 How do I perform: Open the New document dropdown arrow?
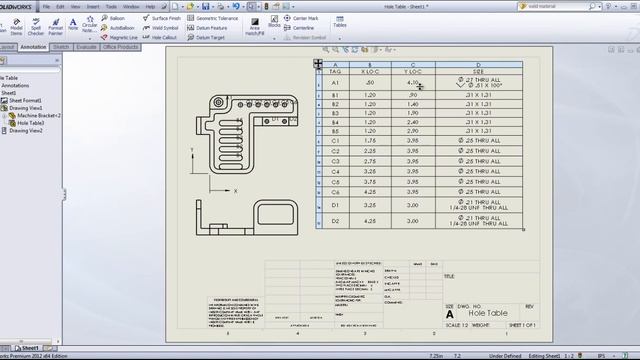pyautogui.click(x=182, y=7)
